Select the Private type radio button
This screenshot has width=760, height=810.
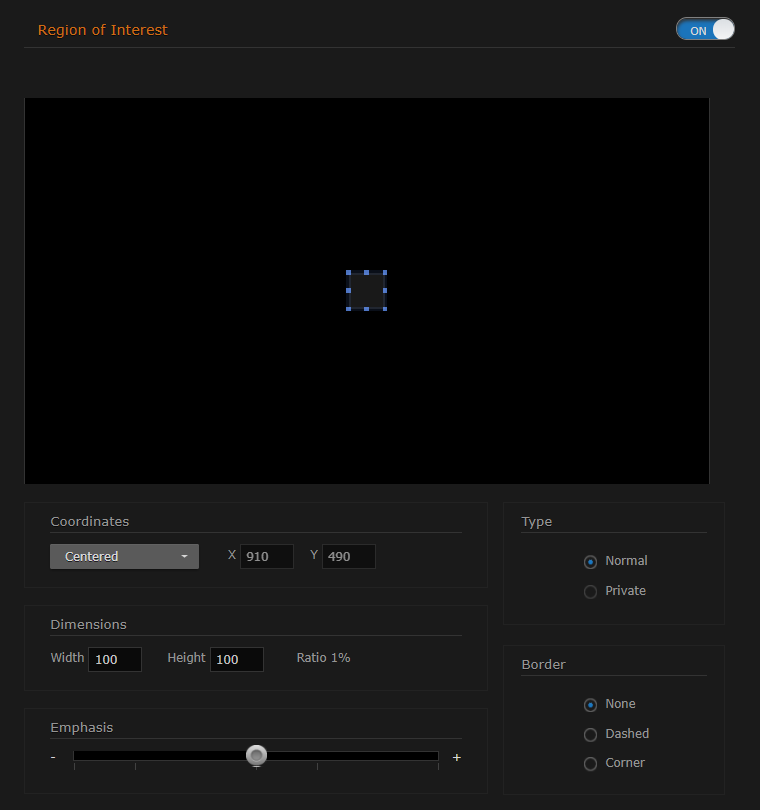[x=590, y=592]
